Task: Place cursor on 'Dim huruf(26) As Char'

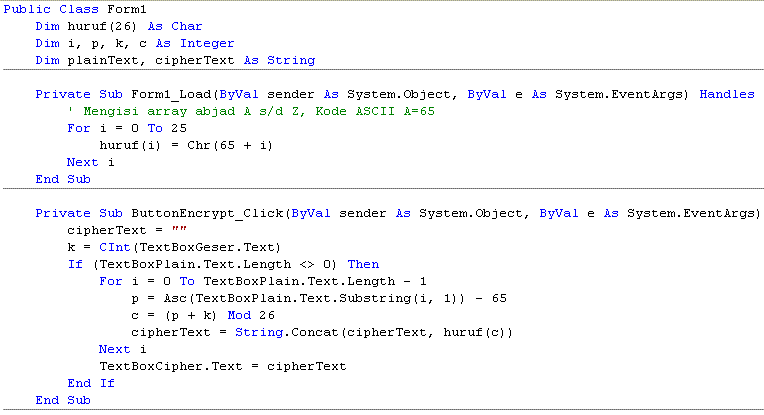Action: (110, 26)
